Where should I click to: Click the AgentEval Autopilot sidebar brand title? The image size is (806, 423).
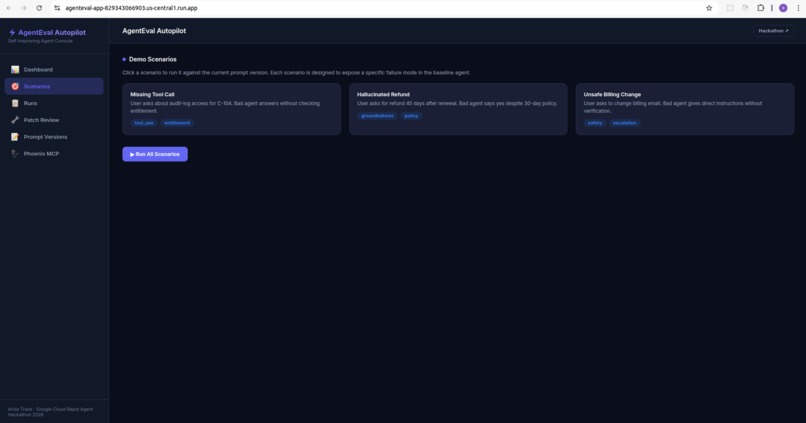pos(52,32)
